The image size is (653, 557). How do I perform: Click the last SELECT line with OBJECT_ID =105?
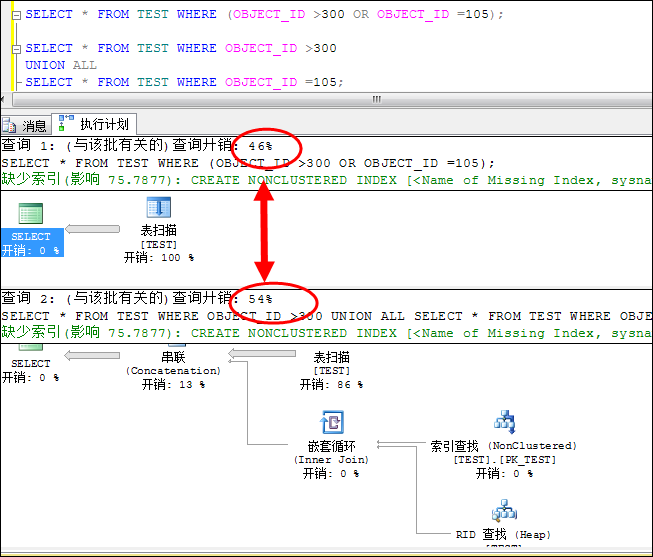tap(185, 82)
